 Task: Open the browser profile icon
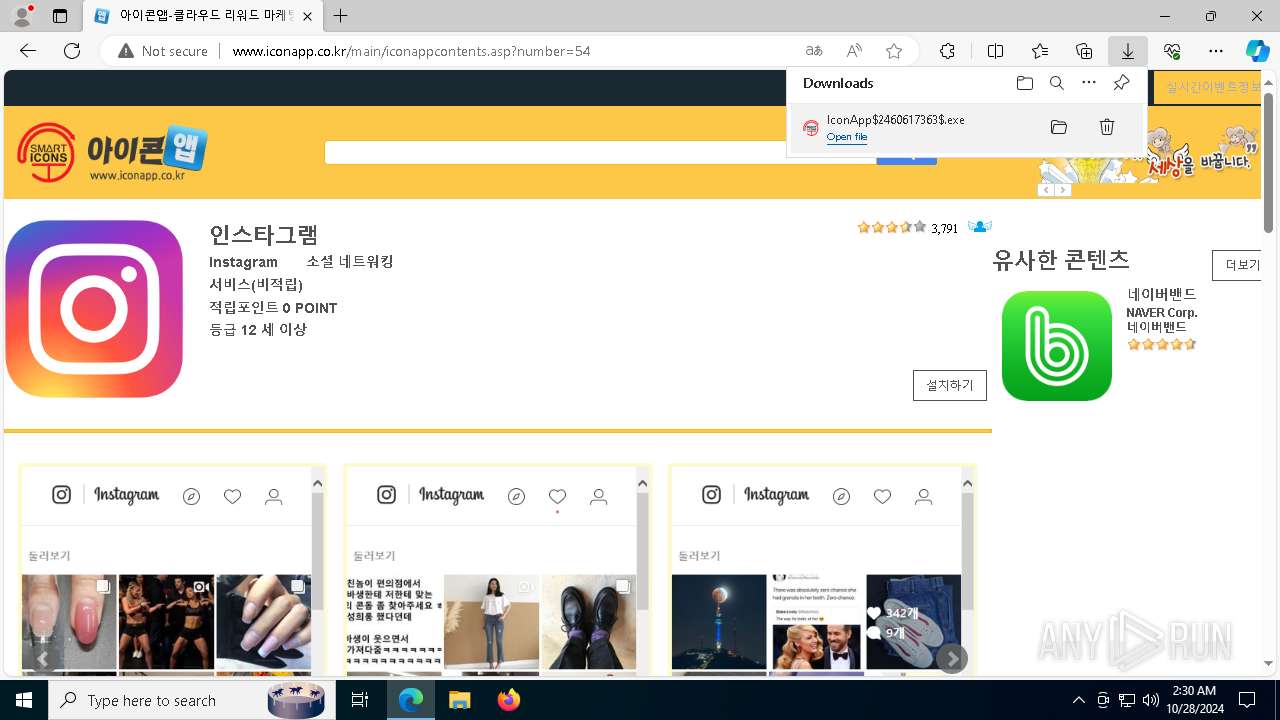pyautogui.click(x=21, y=16)
